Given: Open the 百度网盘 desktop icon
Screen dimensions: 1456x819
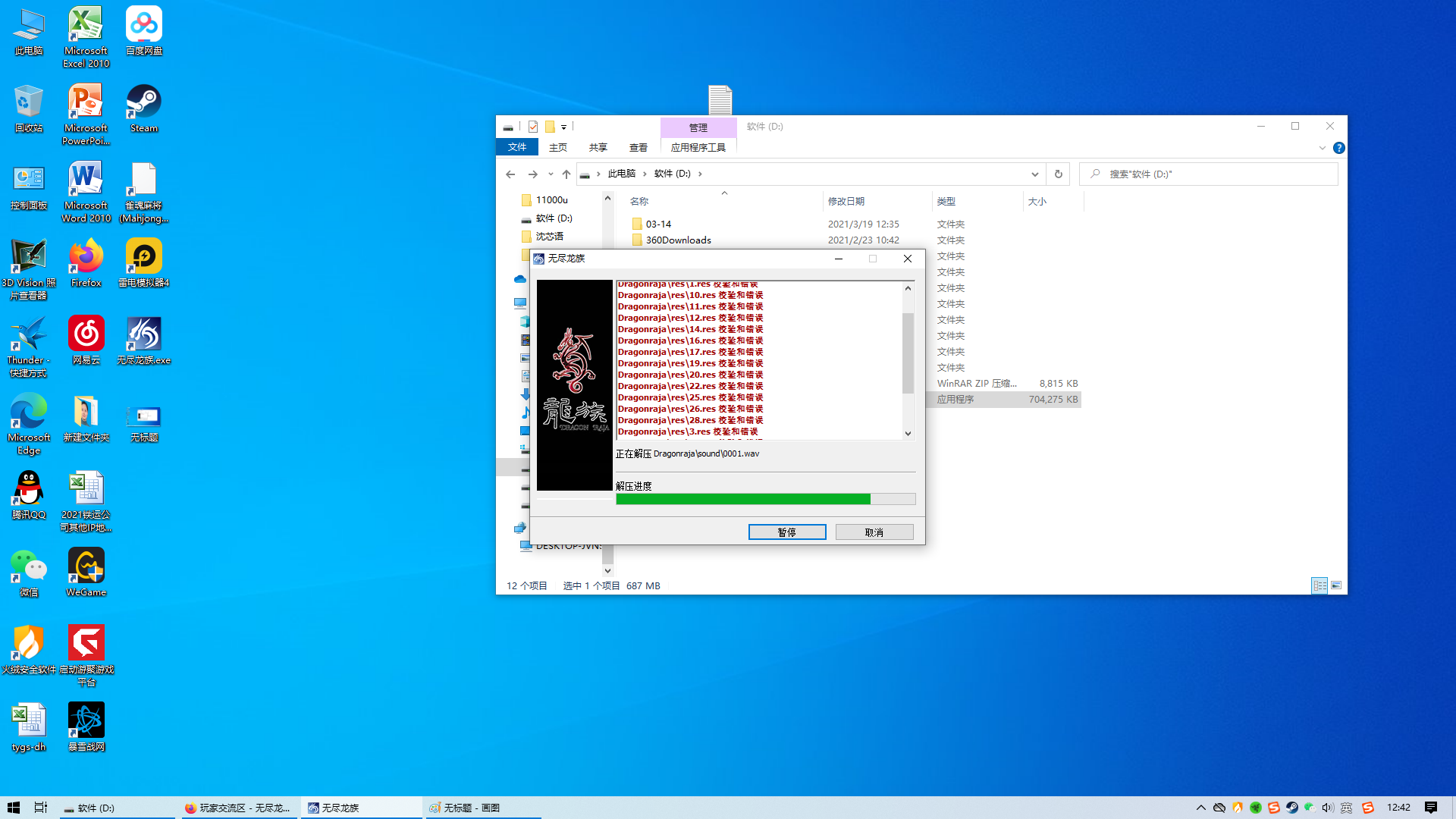Looking at the screenshot, I should coord(143,31).
